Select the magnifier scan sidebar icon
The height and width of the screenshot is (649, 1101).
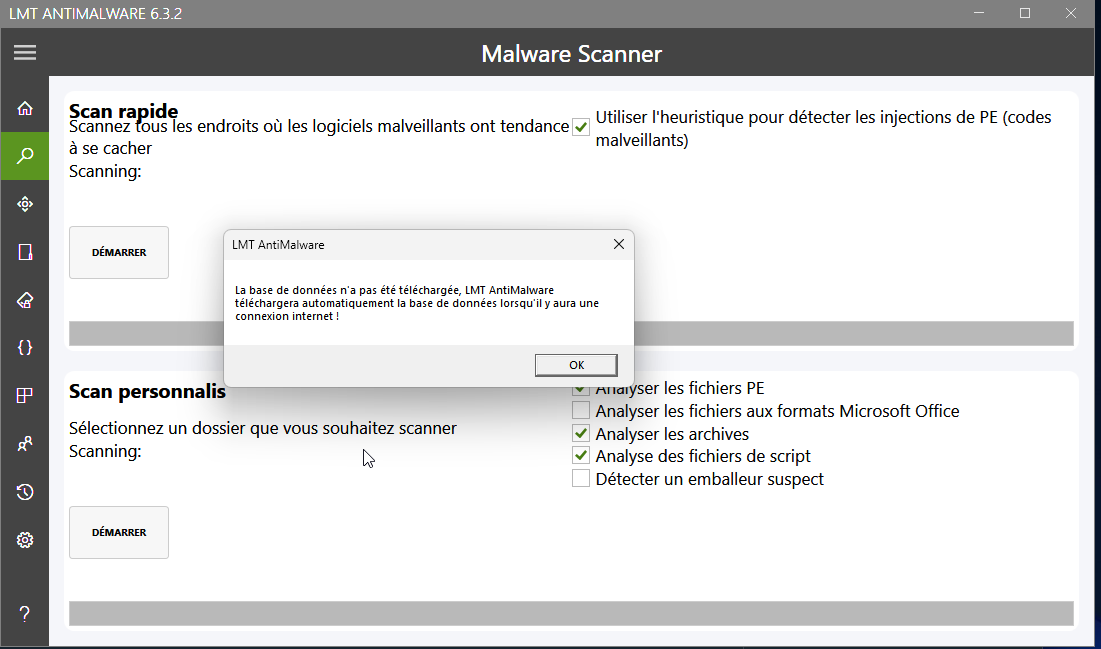(25, 156)
